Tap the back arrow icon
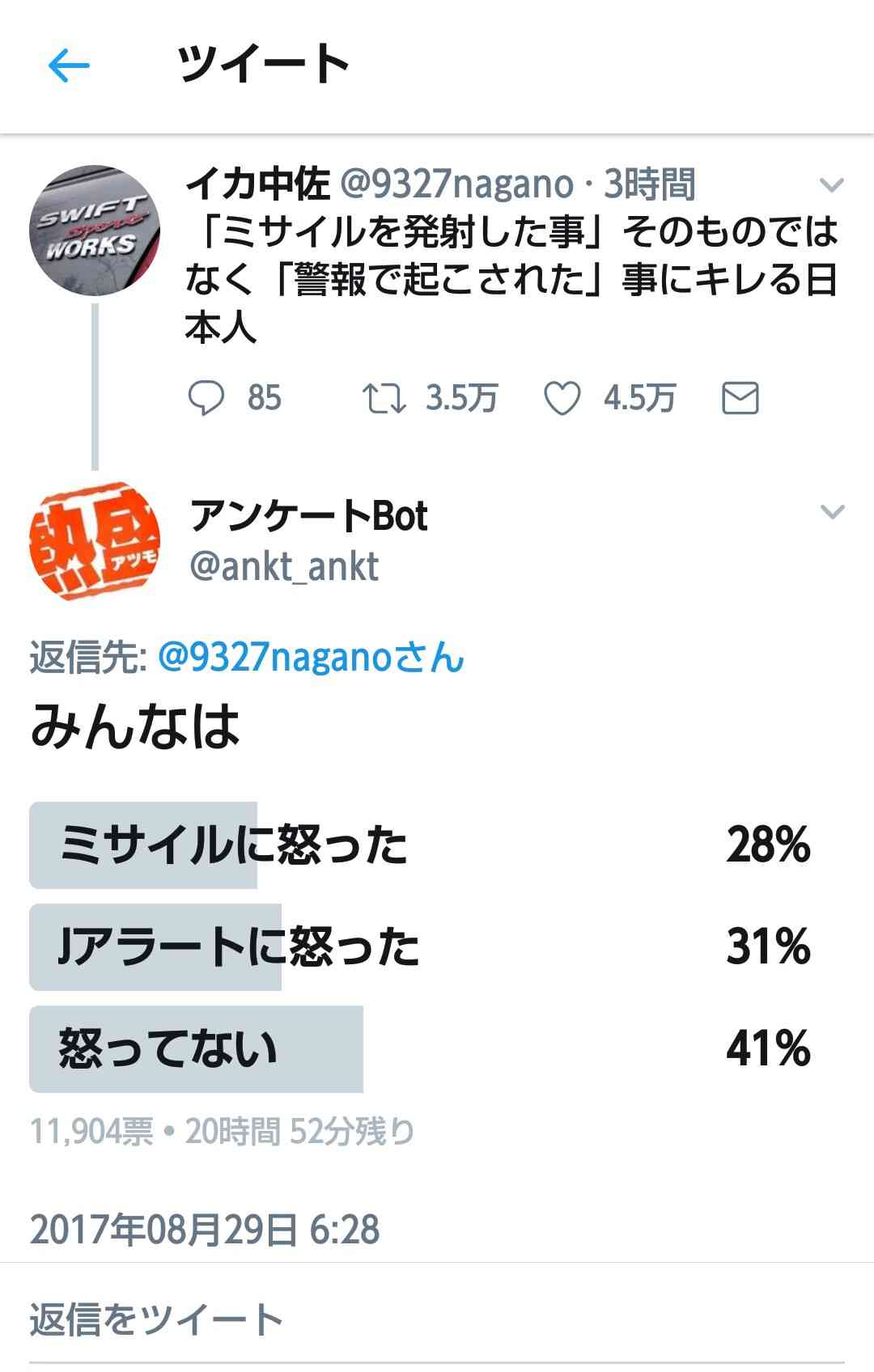This screenshot has height=1372, width=874. click(68, 66)
